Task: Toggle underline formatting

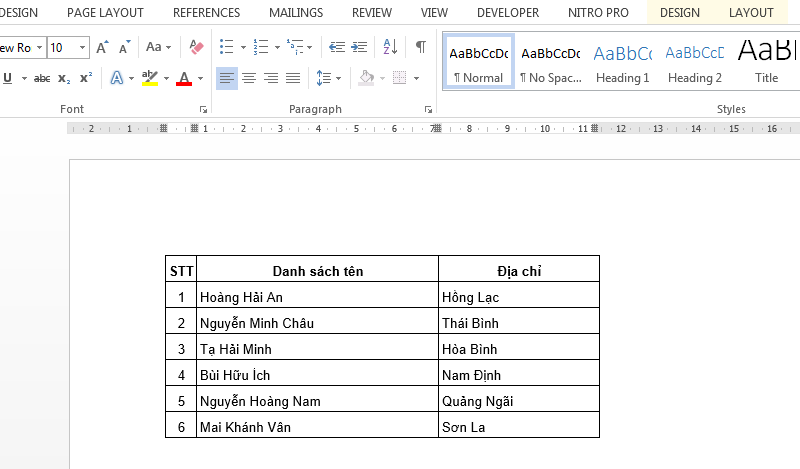Action: pos(8,78)
